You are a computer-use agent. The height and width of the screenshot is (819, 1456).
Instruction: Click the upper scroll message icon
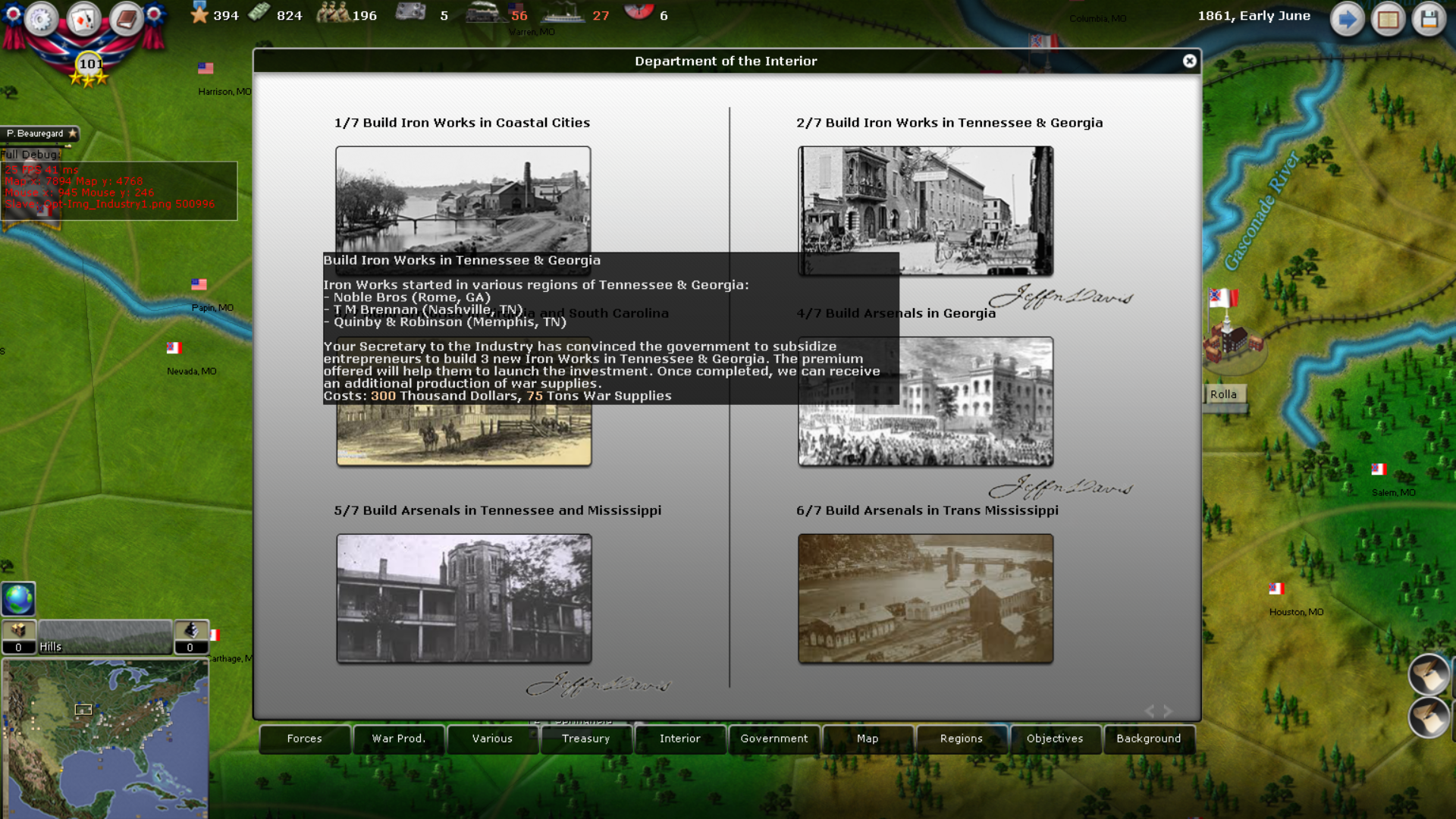click(1429, 674)
